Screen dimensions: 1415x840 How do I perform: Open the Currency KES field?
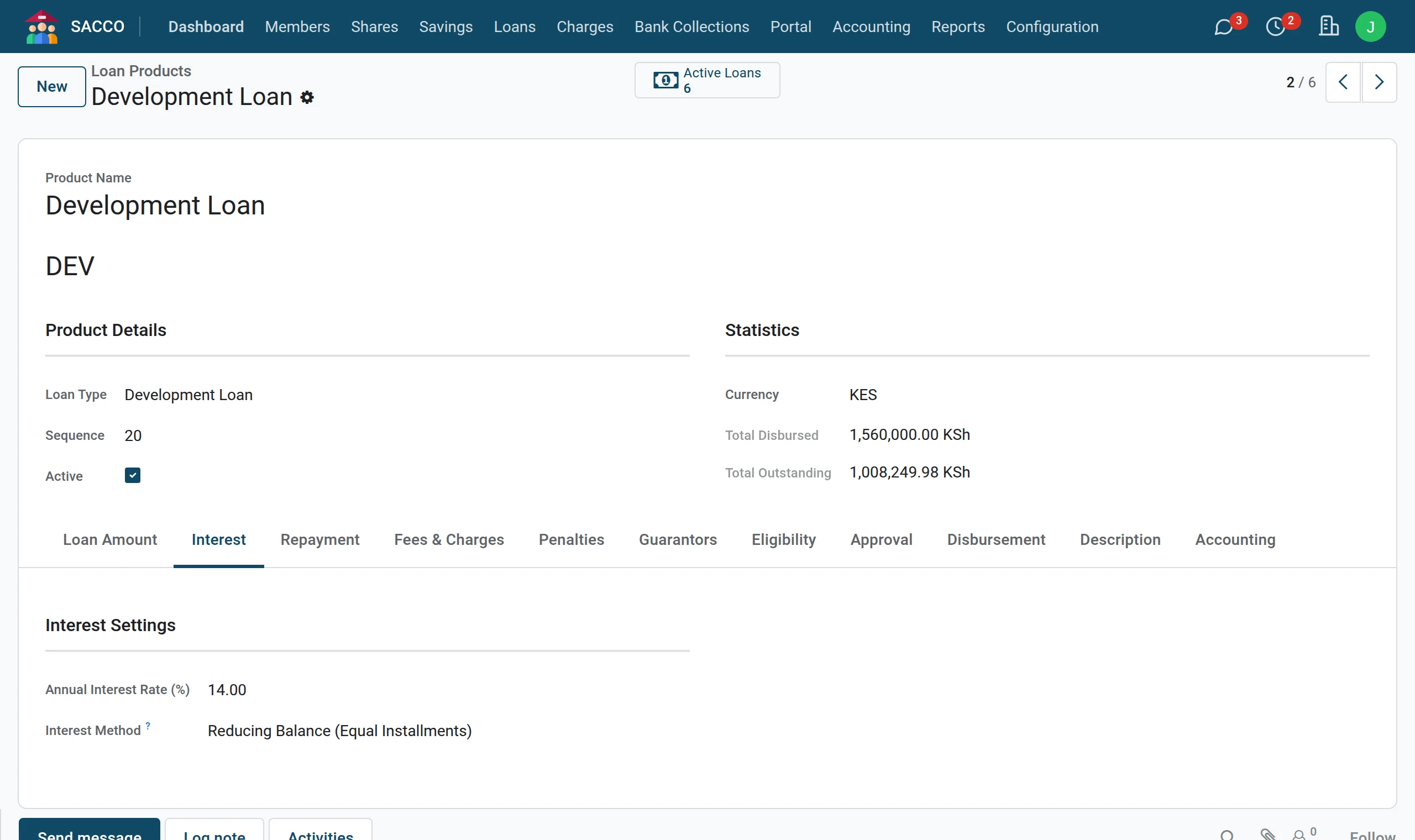tap(863, 395)
